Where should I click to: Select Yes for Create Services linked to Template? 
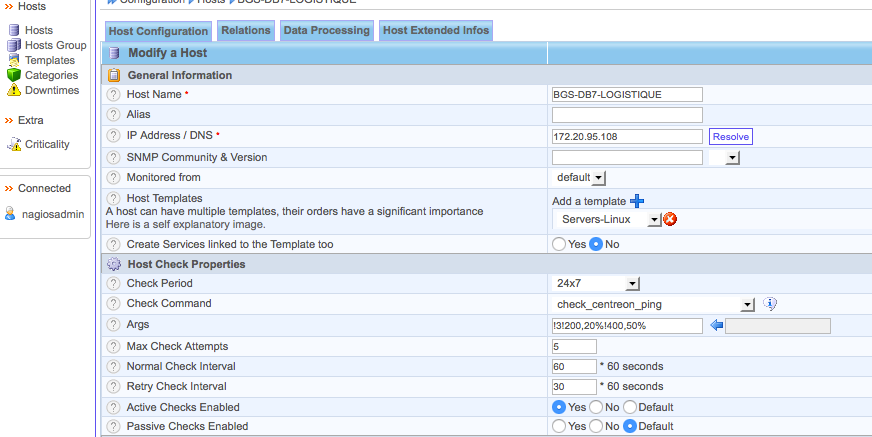pyautogui.click(x=559, y=244)
